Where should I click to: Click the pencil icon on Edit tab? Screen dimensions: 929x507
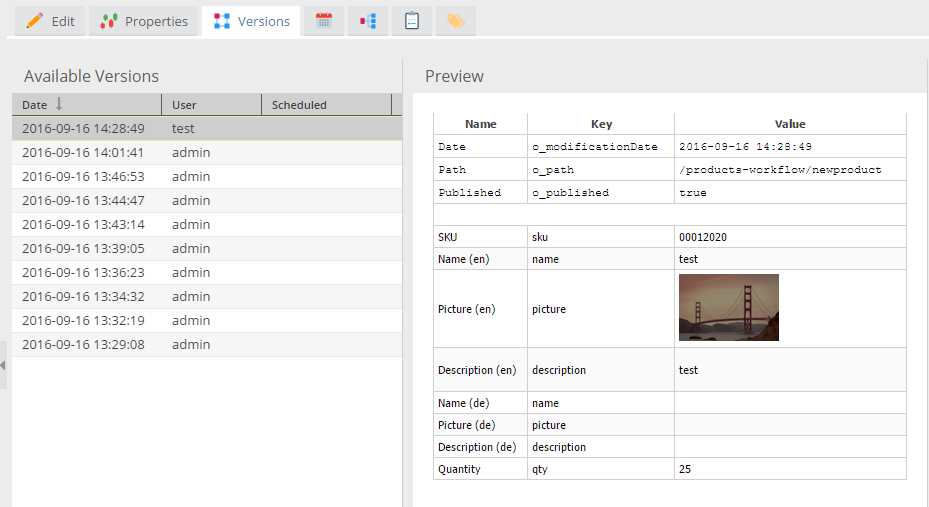tap(34, 21)
